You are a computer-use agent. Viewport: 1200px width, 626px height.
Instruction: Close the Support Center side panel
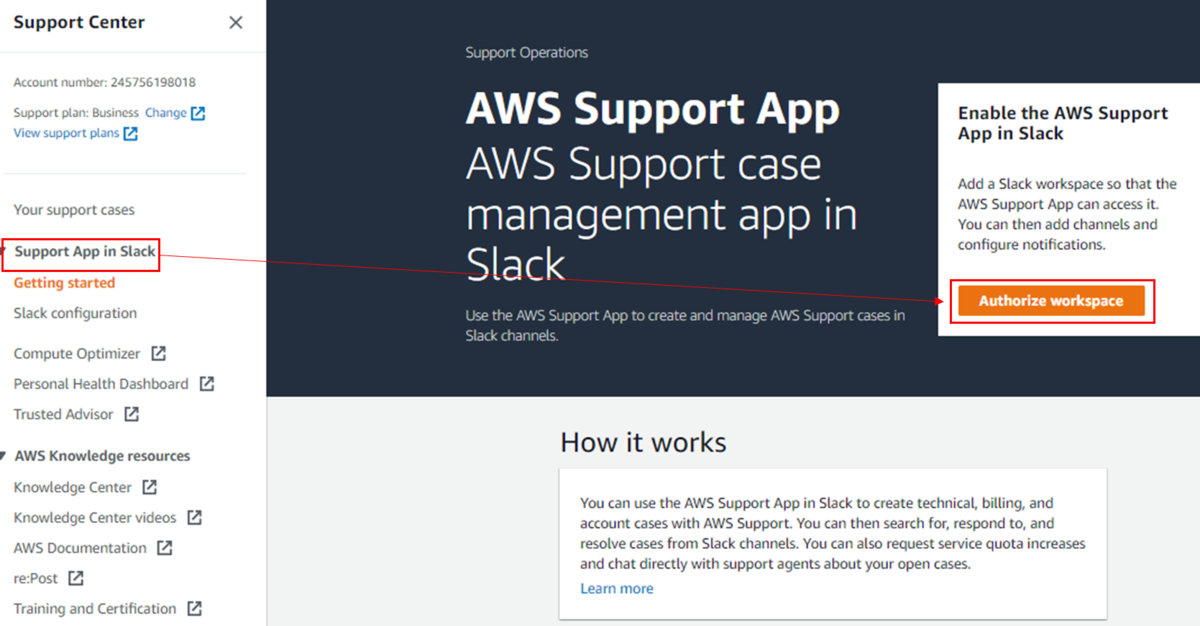coord(236,23)
